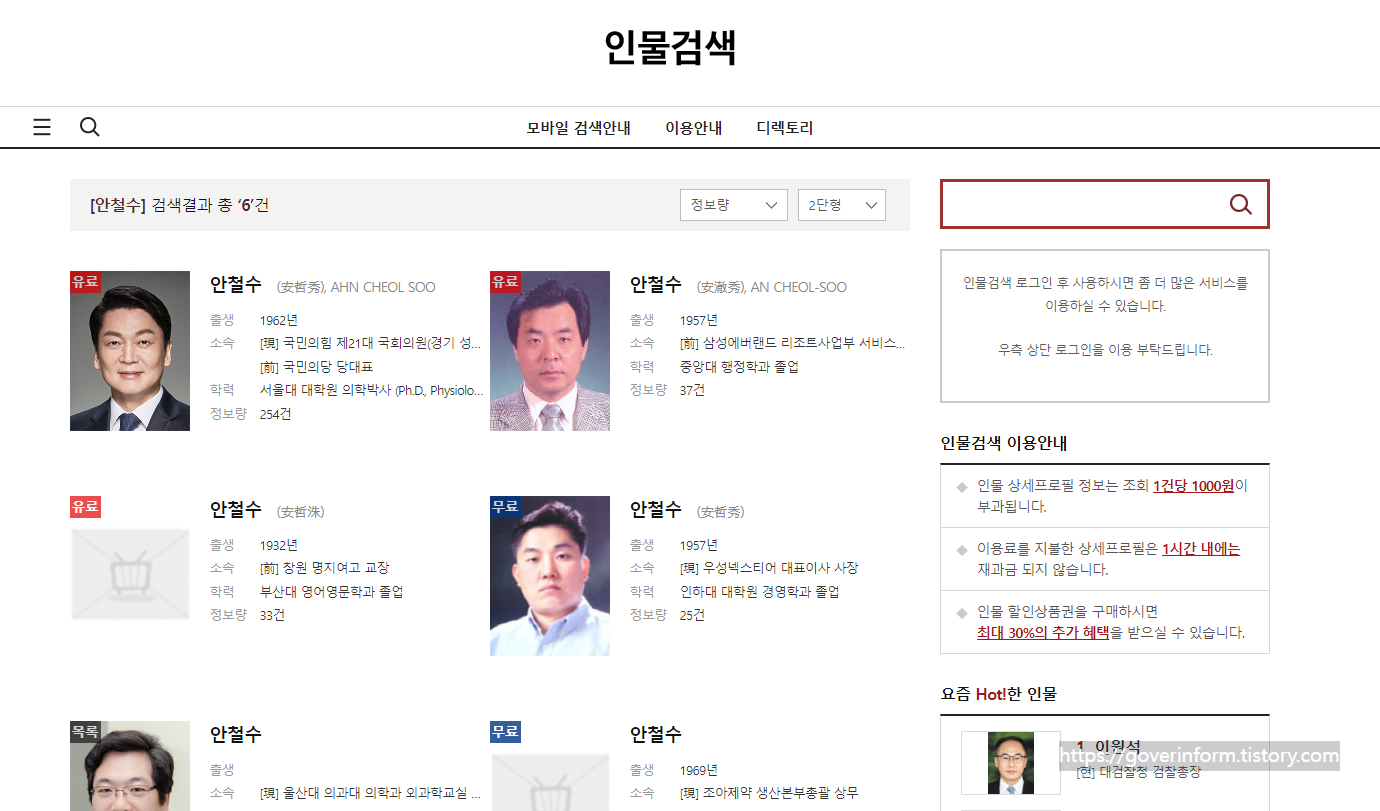The height and width of the screenshot is (811, 1380).
Task: Click 중앙대 행정학과 졸업 text
Action: 739,366
